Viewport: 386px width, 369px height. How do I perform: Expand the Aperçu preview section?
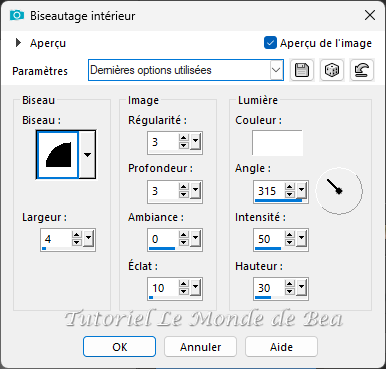point(18,43)
